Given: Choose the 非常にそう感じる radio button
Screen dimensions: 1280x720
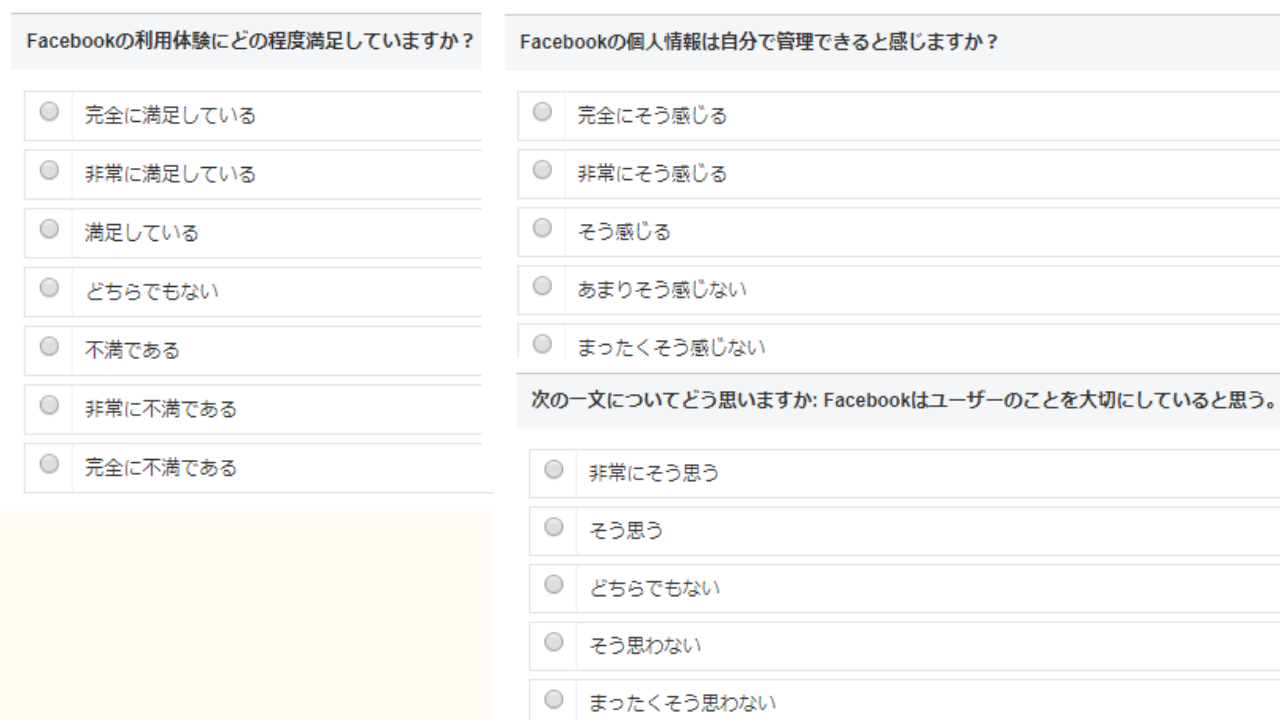Looking at the screenshot, I should (x=542, y=170).
